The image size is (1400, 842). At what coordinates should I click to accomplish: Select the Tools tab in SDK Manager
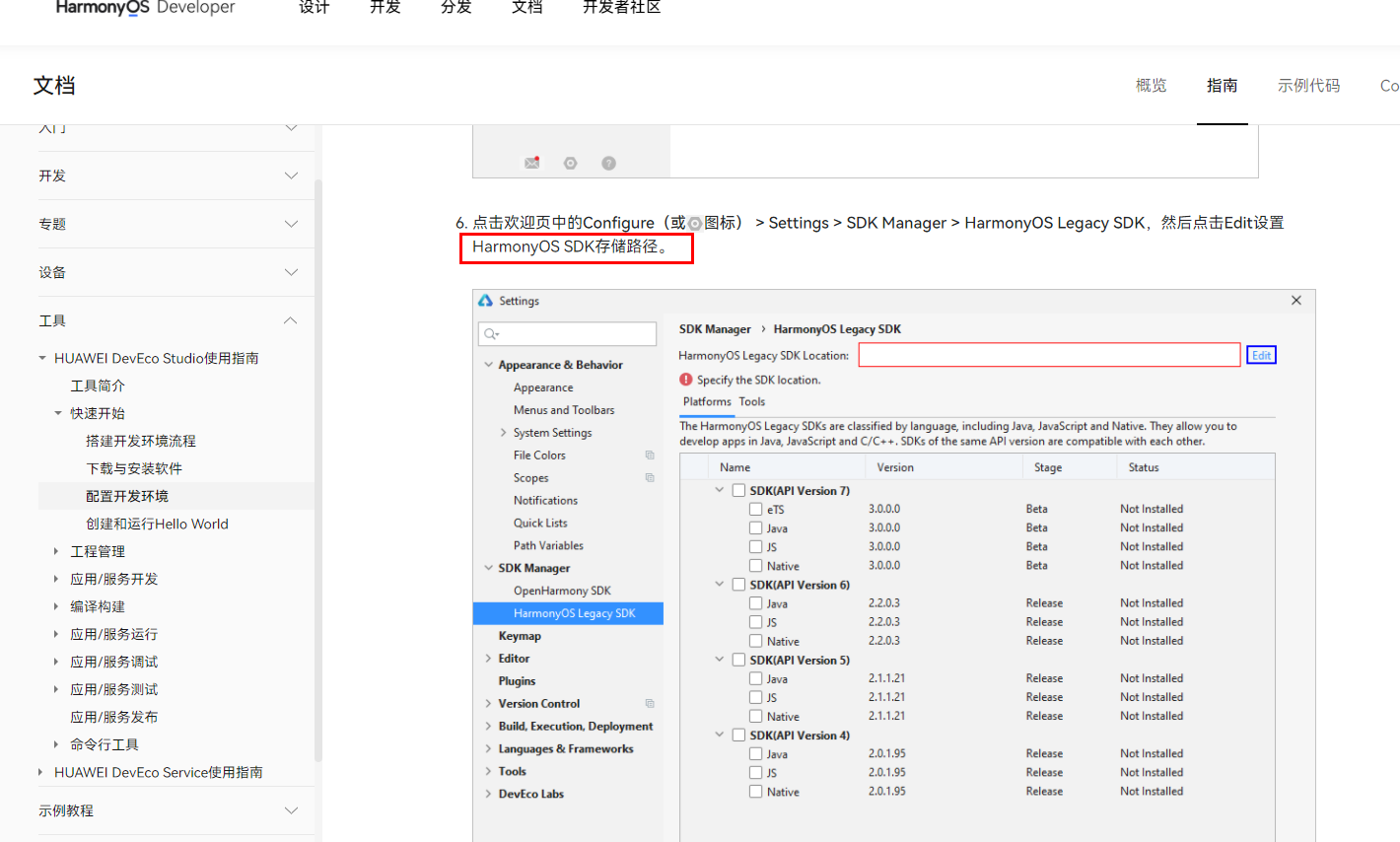pyautogui.click(x=752, y=402)
